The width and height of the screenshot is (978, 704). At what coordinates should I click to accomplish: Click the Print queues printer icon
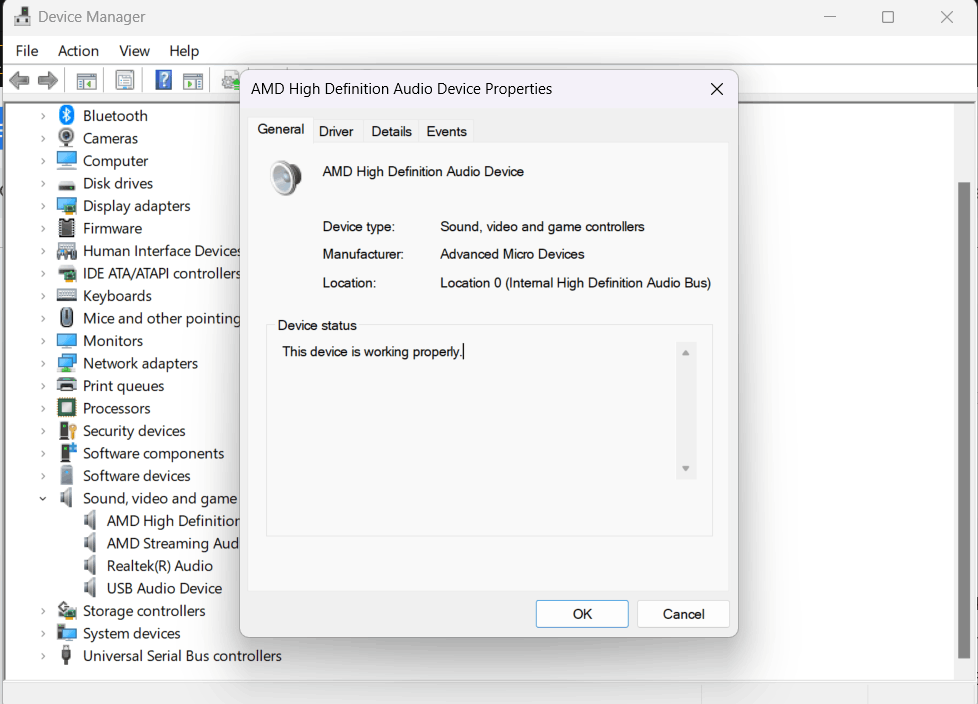tap(66, 385)
